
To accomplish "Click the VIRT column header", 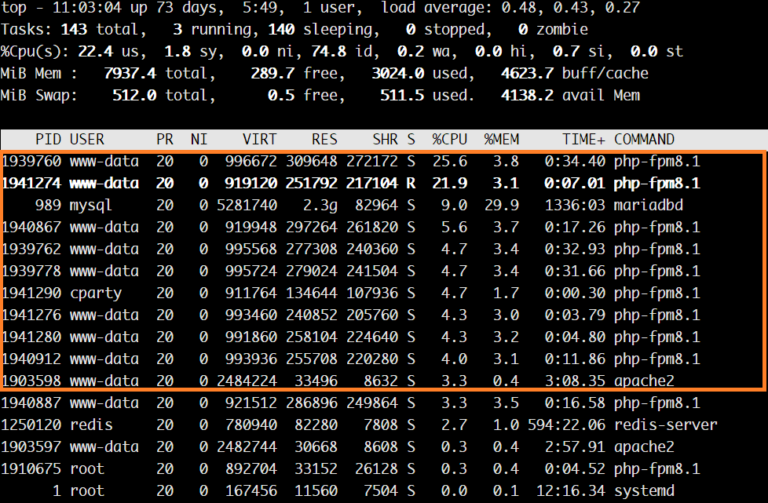I will click(x=259, y=139).
